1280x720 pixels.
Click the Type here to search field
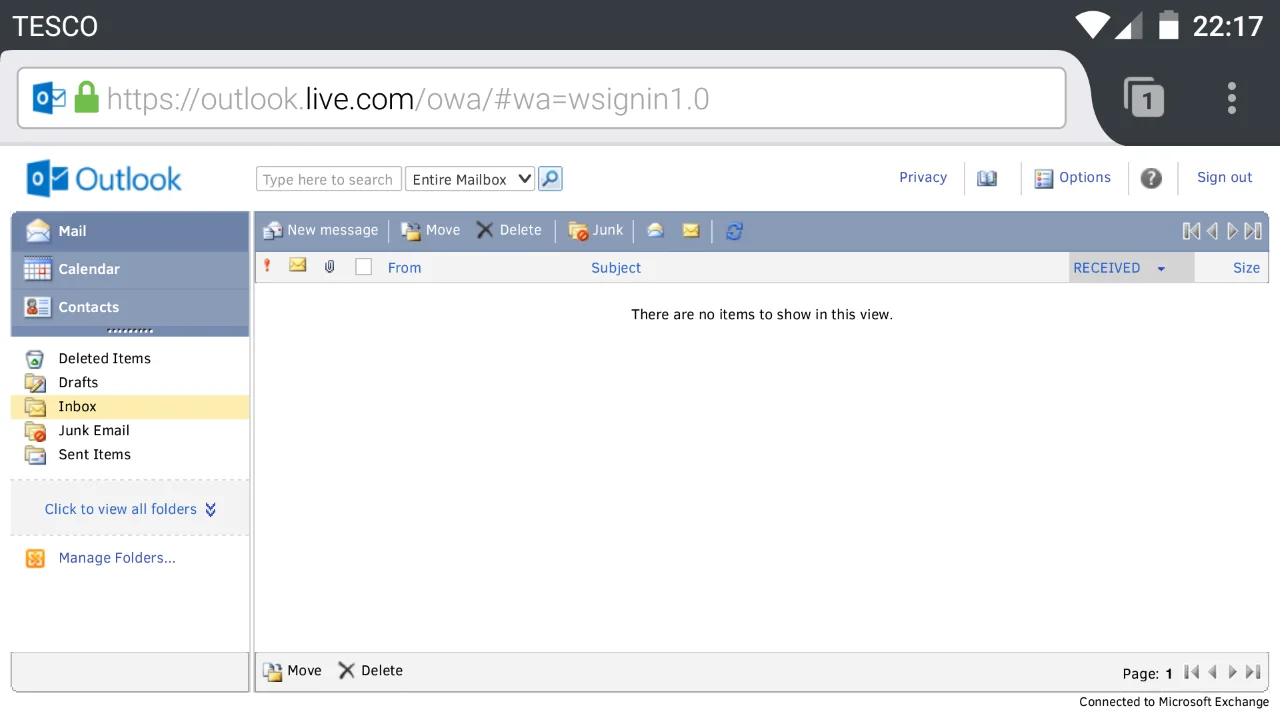(x=329, y=179)
